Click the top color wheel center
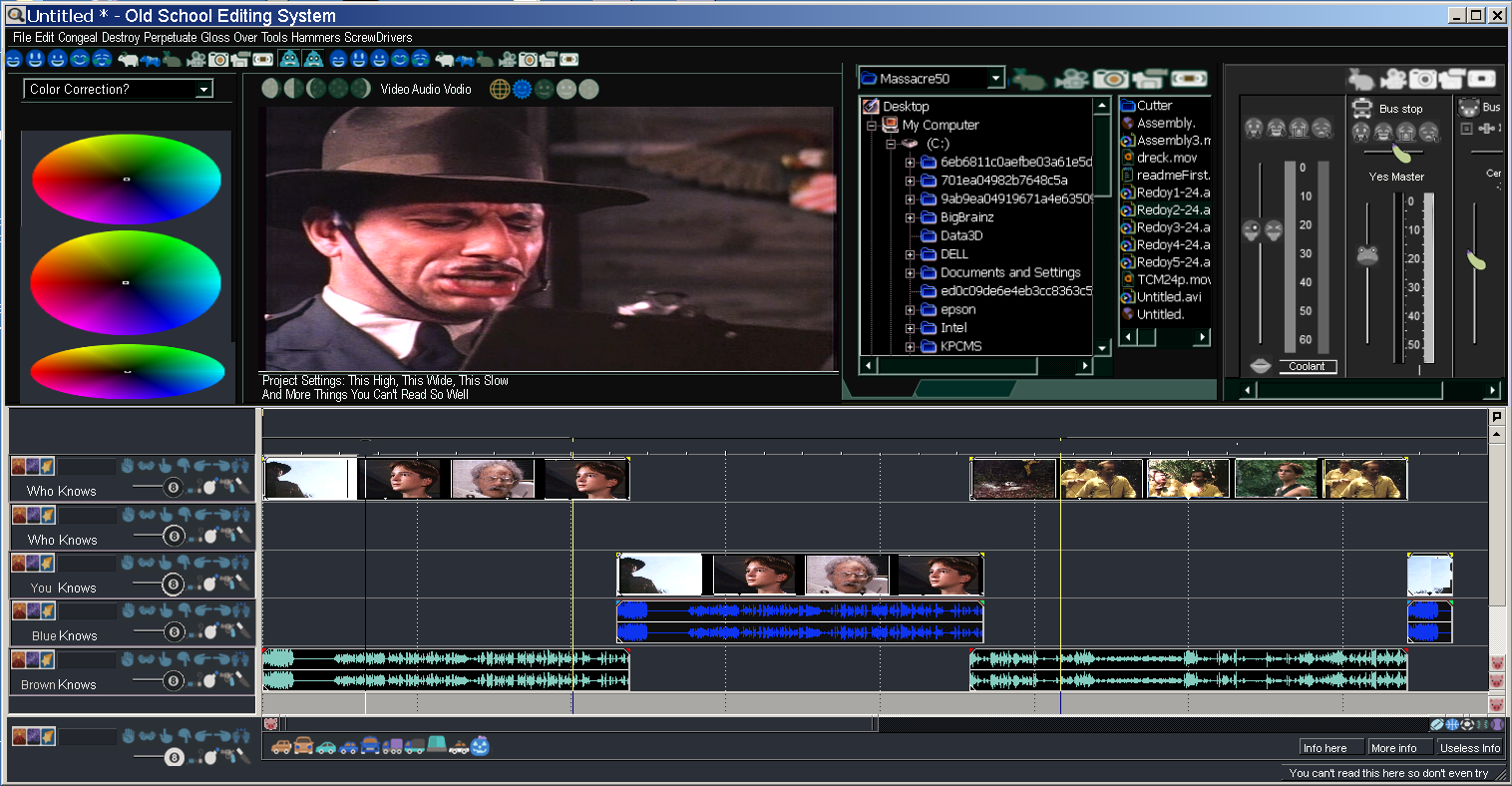Image resolution: width=1512 pixels, height=786 pixels. pos(126,179)
